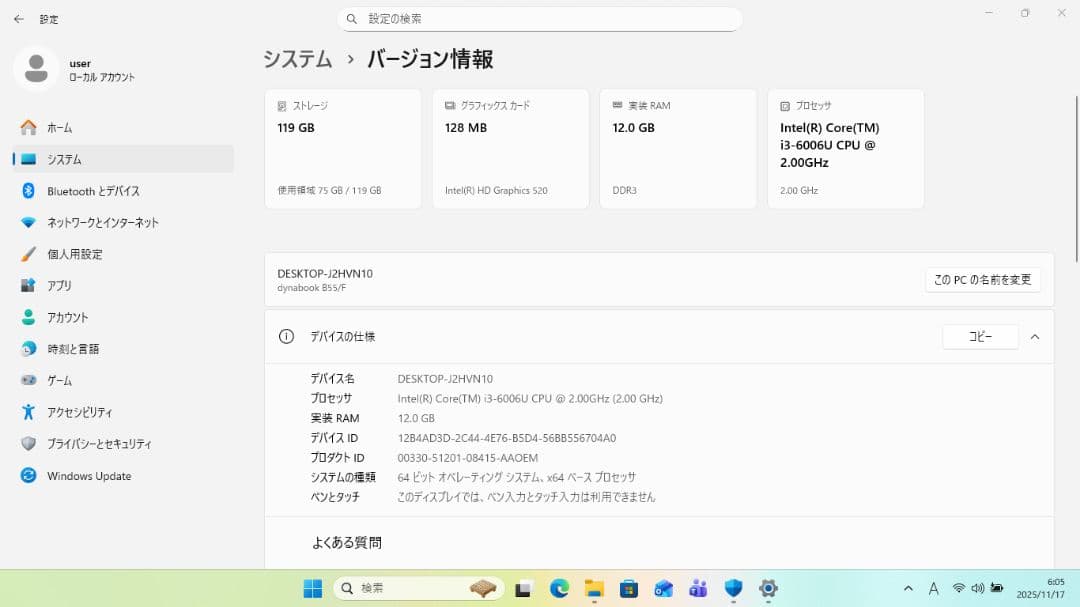
Task: Click the 設定の検索 search field
Action: (540, 19)
